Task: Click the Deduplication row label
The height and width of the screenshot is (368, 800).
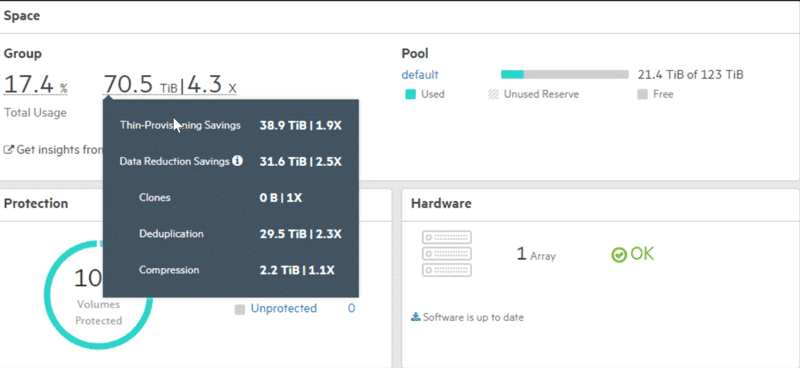Action: (x=171, y=234)
